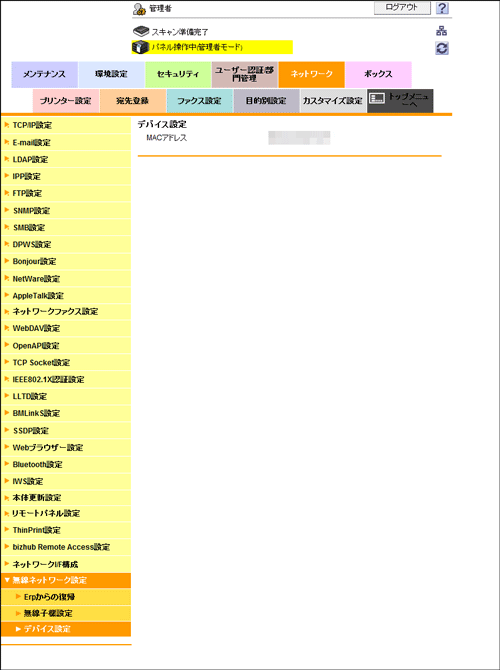
Task: Open 無線子機設定 sub-item
Action: (66, 614)
